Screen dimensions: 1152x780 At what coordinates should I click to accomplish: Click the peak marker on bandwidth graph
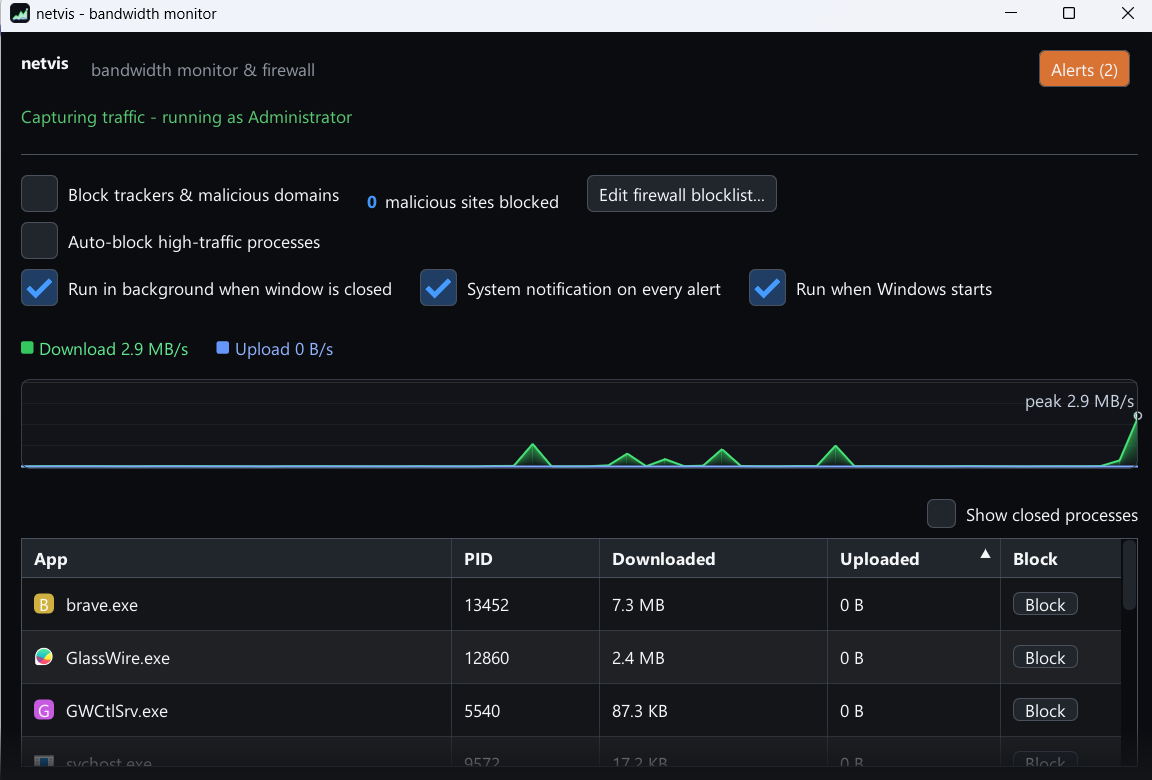(1137, 416)
